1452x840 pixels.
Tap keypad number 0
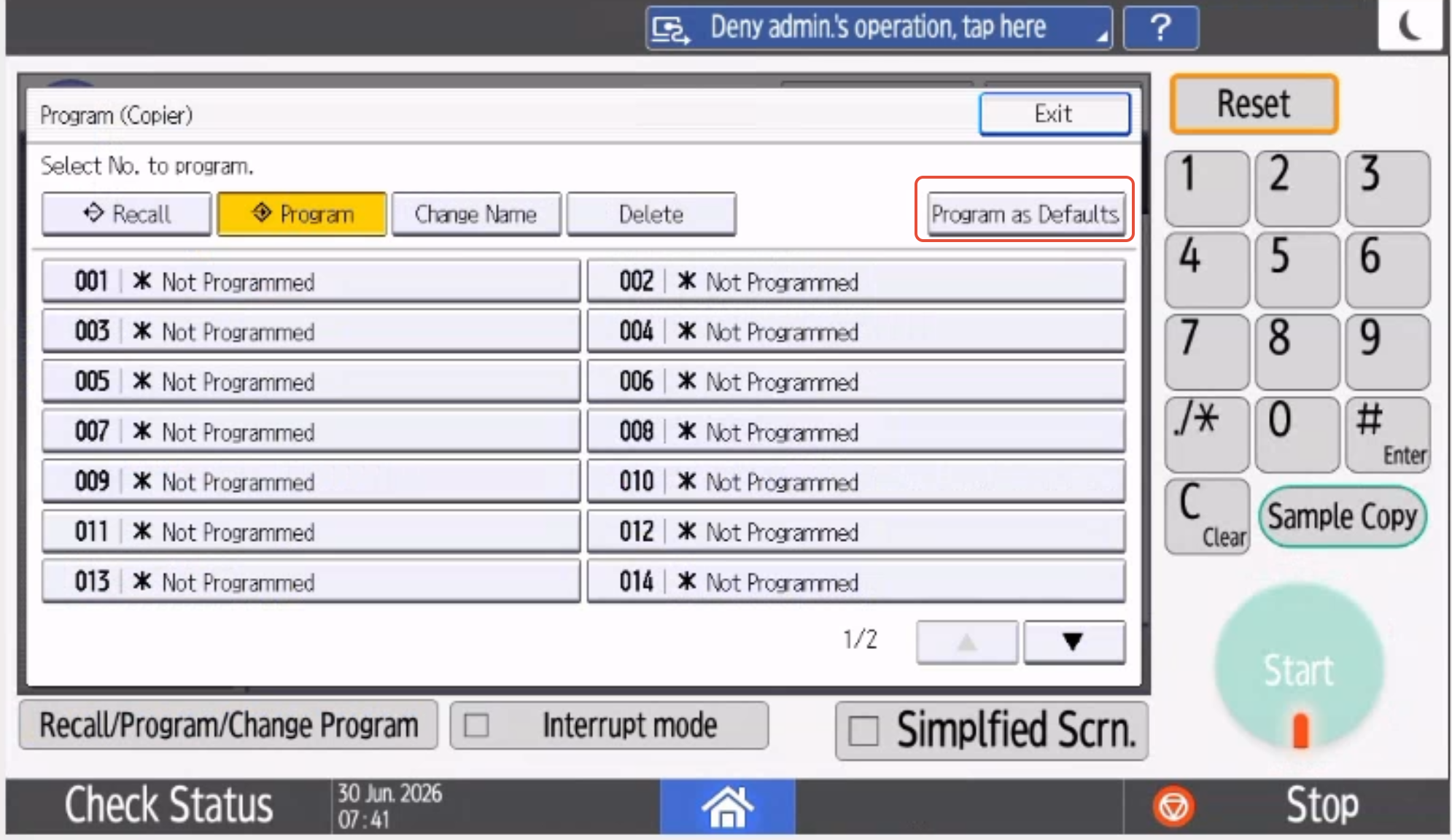pos(1297,435)
